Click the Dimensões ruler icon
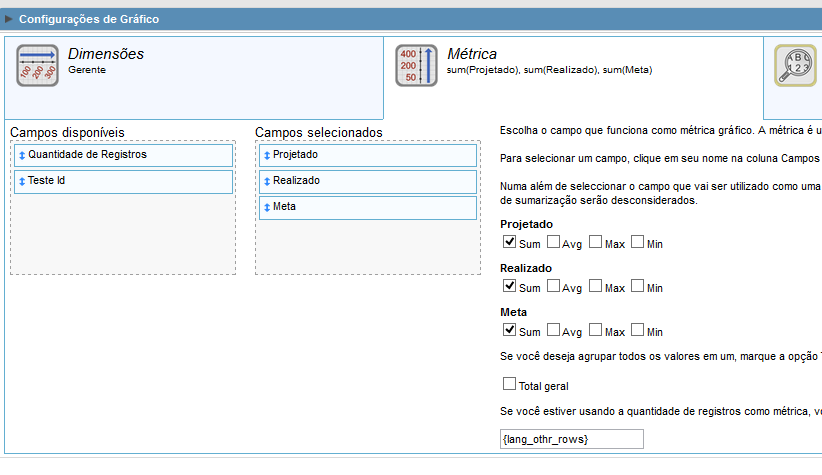Image resolution: width=822 pixels, height=475 pixels. pyautogui.click(x=37, y=65)
